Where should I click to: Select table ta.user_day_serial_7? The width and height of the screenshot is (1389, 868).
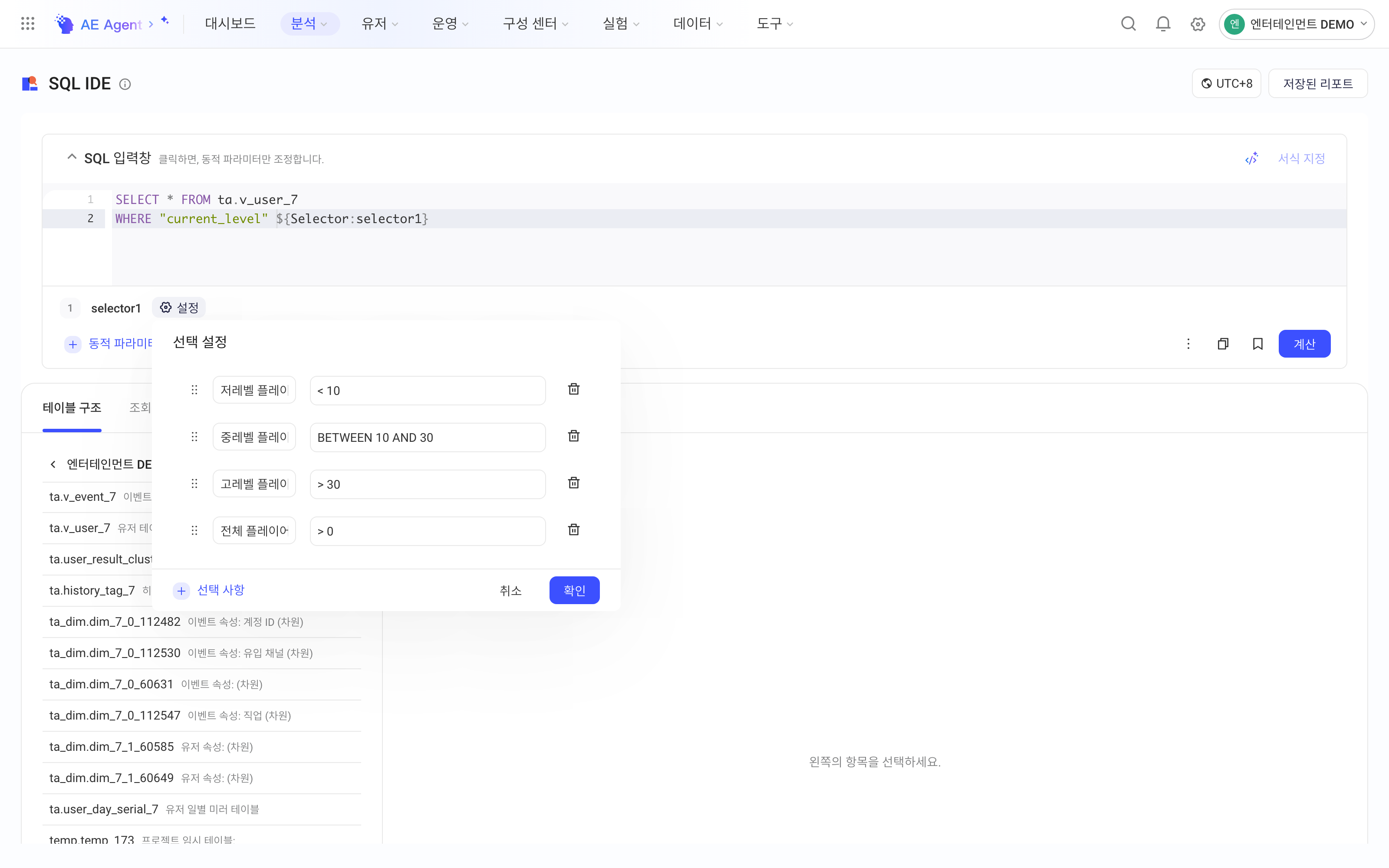pos(201,809)
